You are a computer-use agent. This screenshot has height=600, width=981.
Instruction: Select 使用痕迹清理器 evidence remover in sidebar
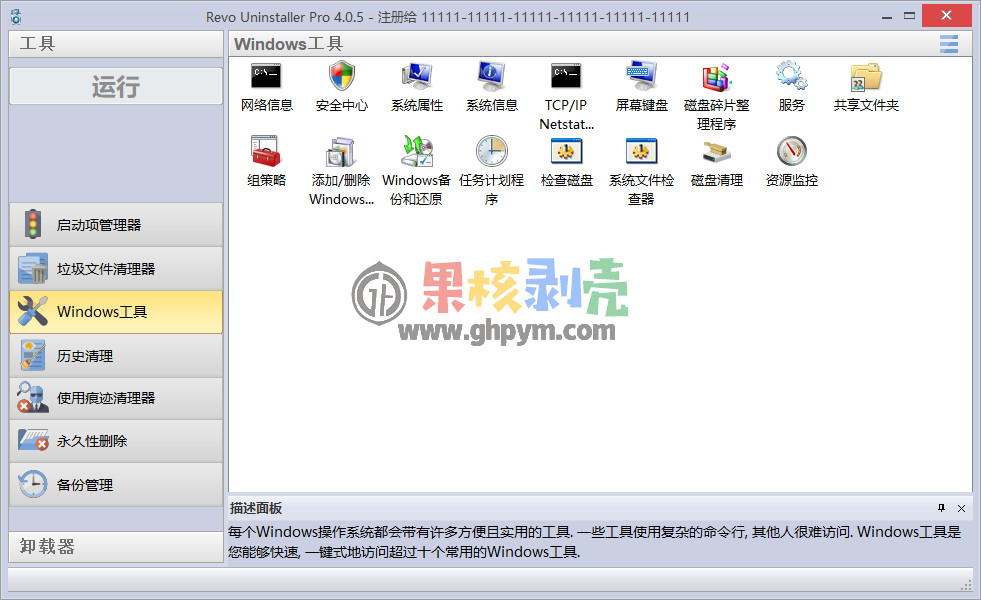pos(116,398)
